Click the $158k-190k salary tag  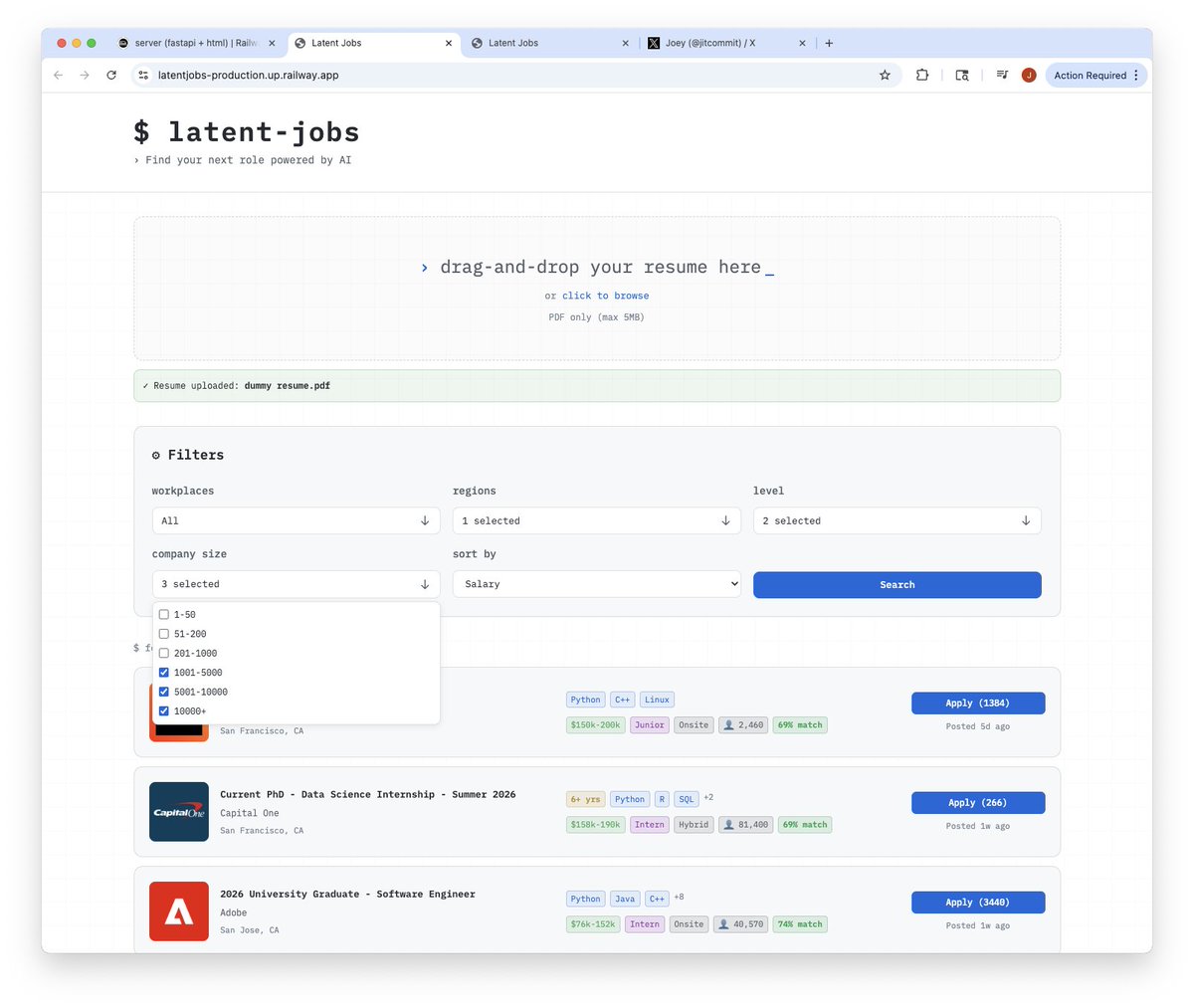[x=596, y=825]
